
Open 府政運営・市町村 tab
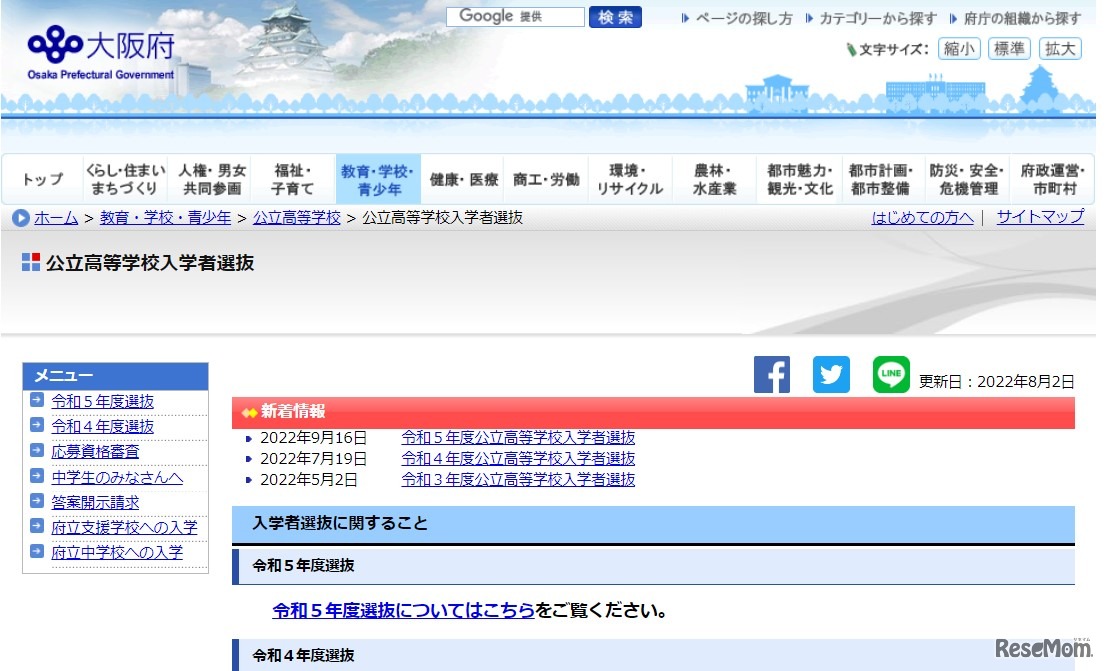coord(1052,179)
